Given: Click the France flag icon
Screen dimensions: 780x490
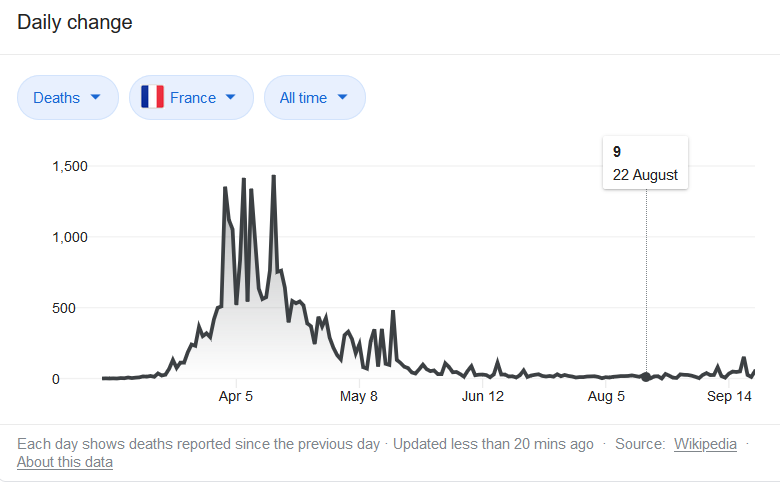Looking at the screenshot, I should (152, 97).
